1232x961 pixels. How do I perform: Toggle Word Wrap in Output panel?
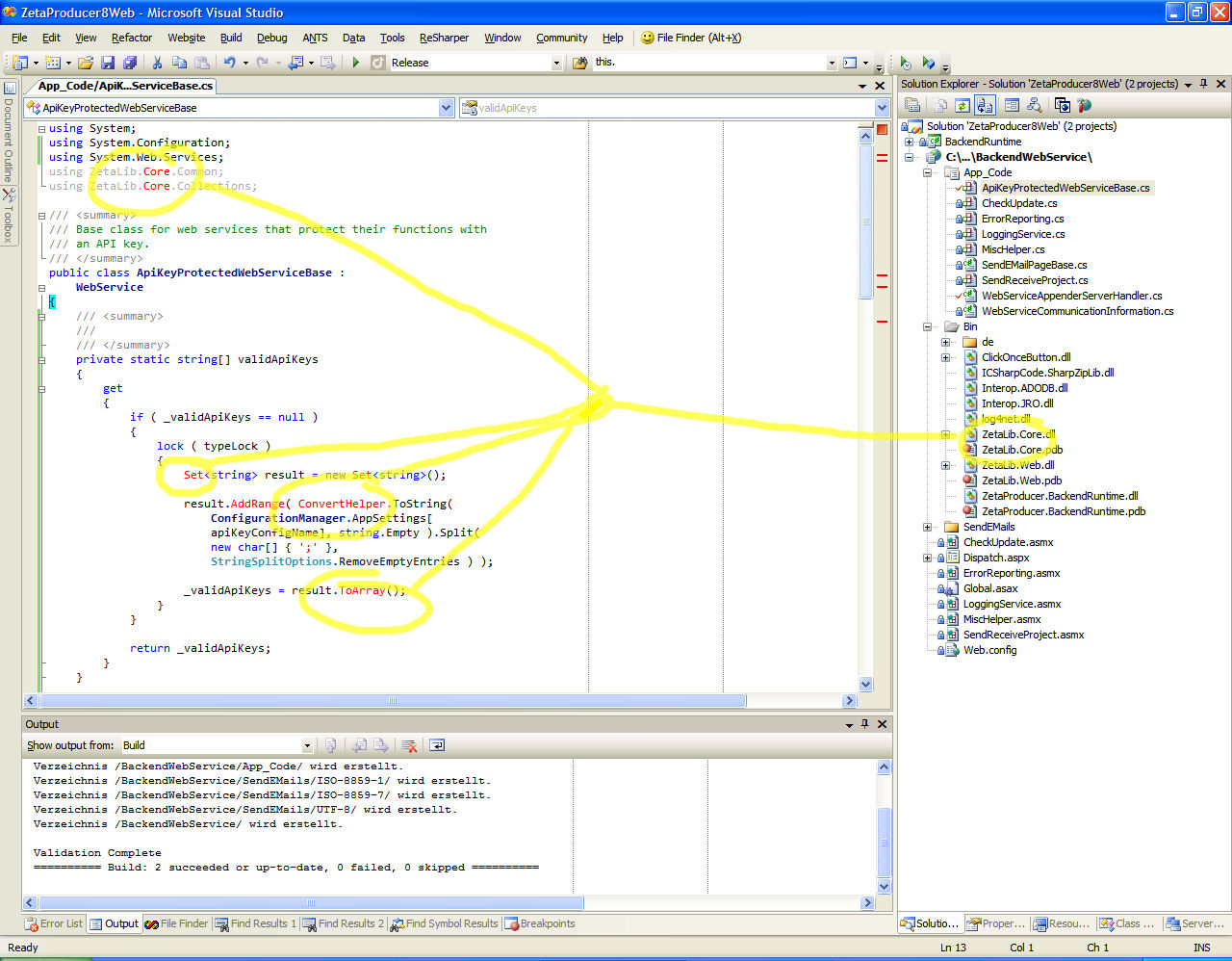(x=437, y=745)
